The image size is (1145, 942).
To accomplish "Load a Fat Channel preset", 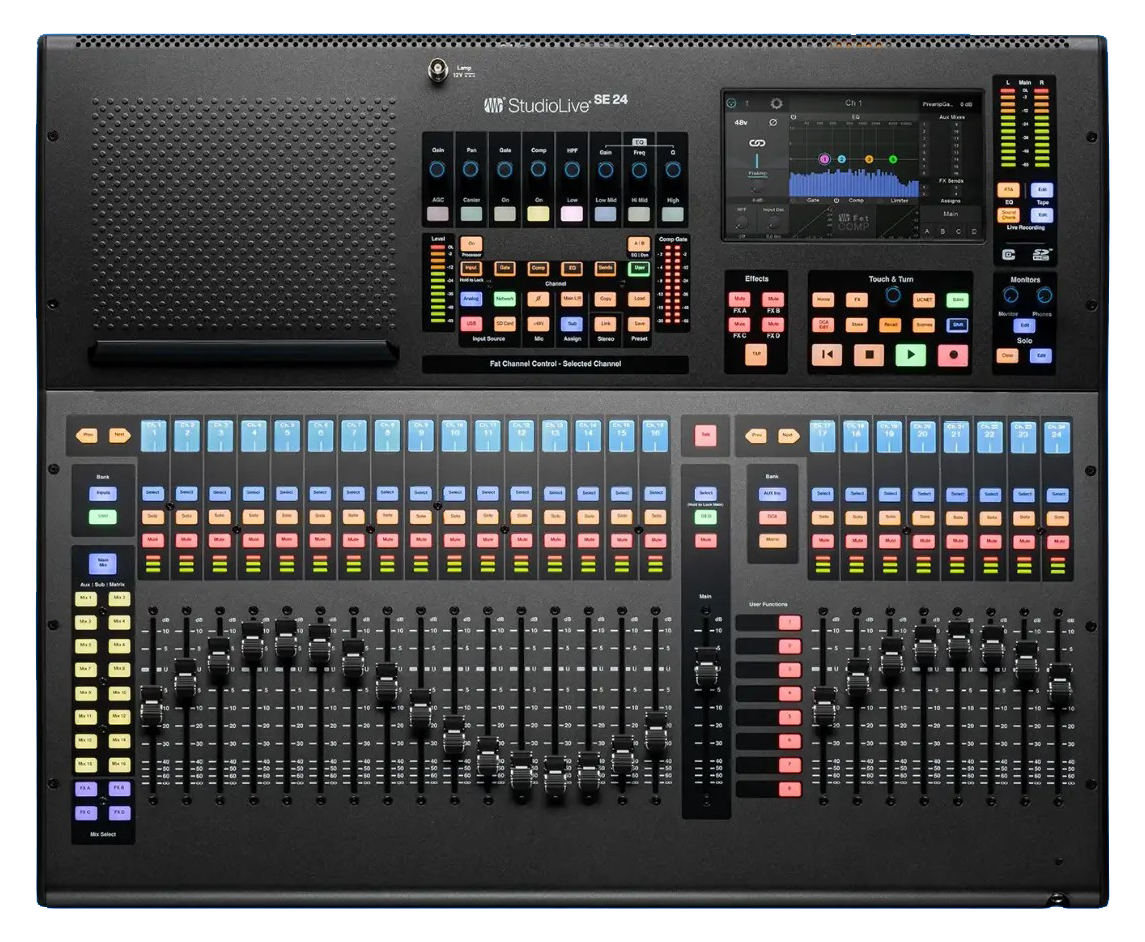I will tap(640, 299).
